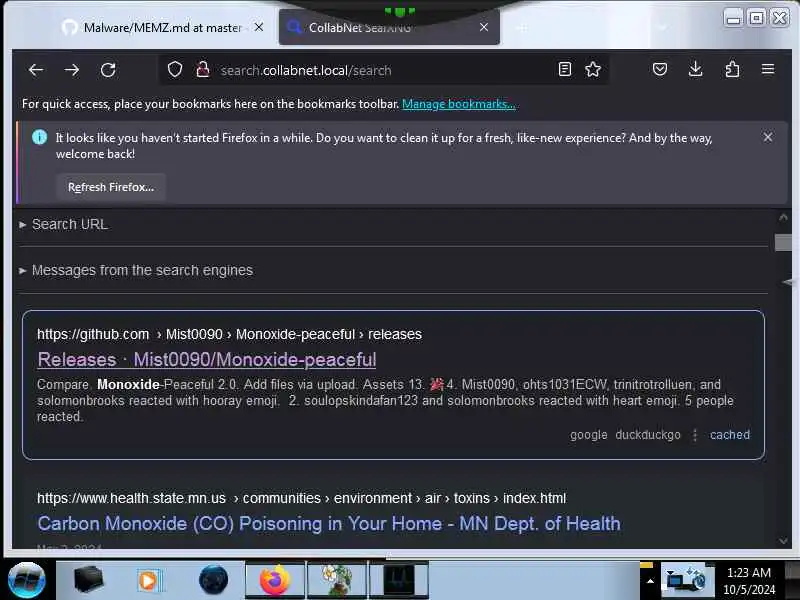Open clock showing 1:23 AM
The height and width of the screenshot is (600, 800).
pos(748,581)
